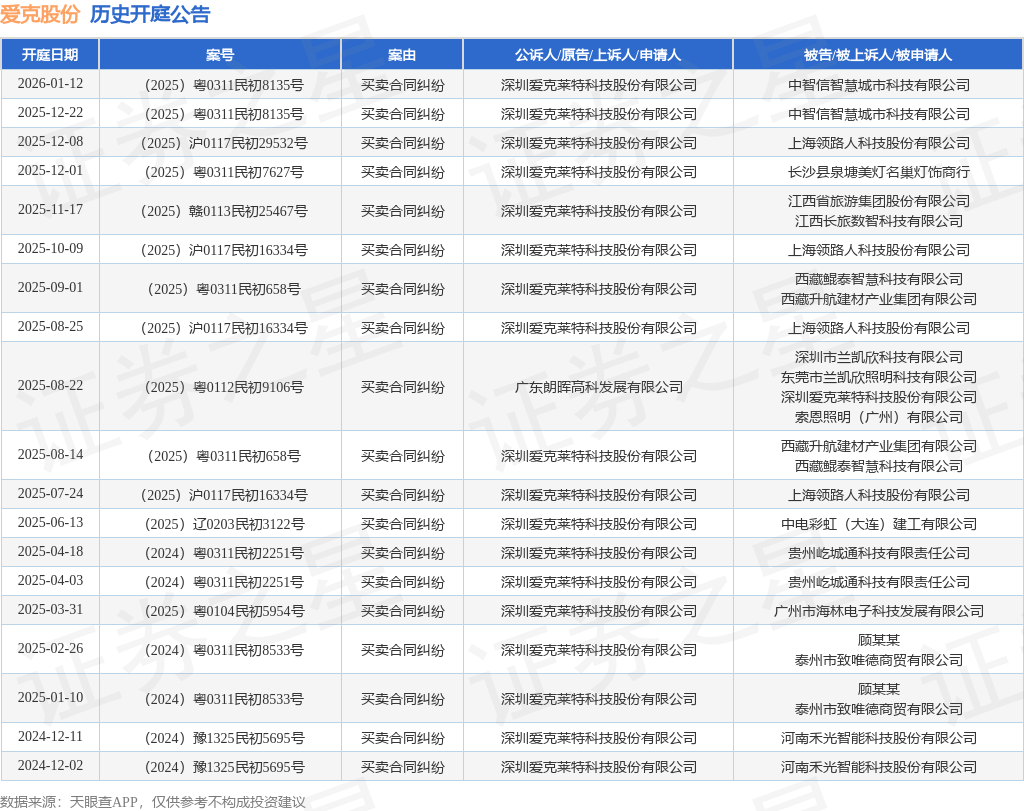The height and width of the screenshot is (811, 1024).
Task: Click plaintiff 深圳爱克莱特科技股份有限公司 in 2025-10-09 row
Action: 599,250
